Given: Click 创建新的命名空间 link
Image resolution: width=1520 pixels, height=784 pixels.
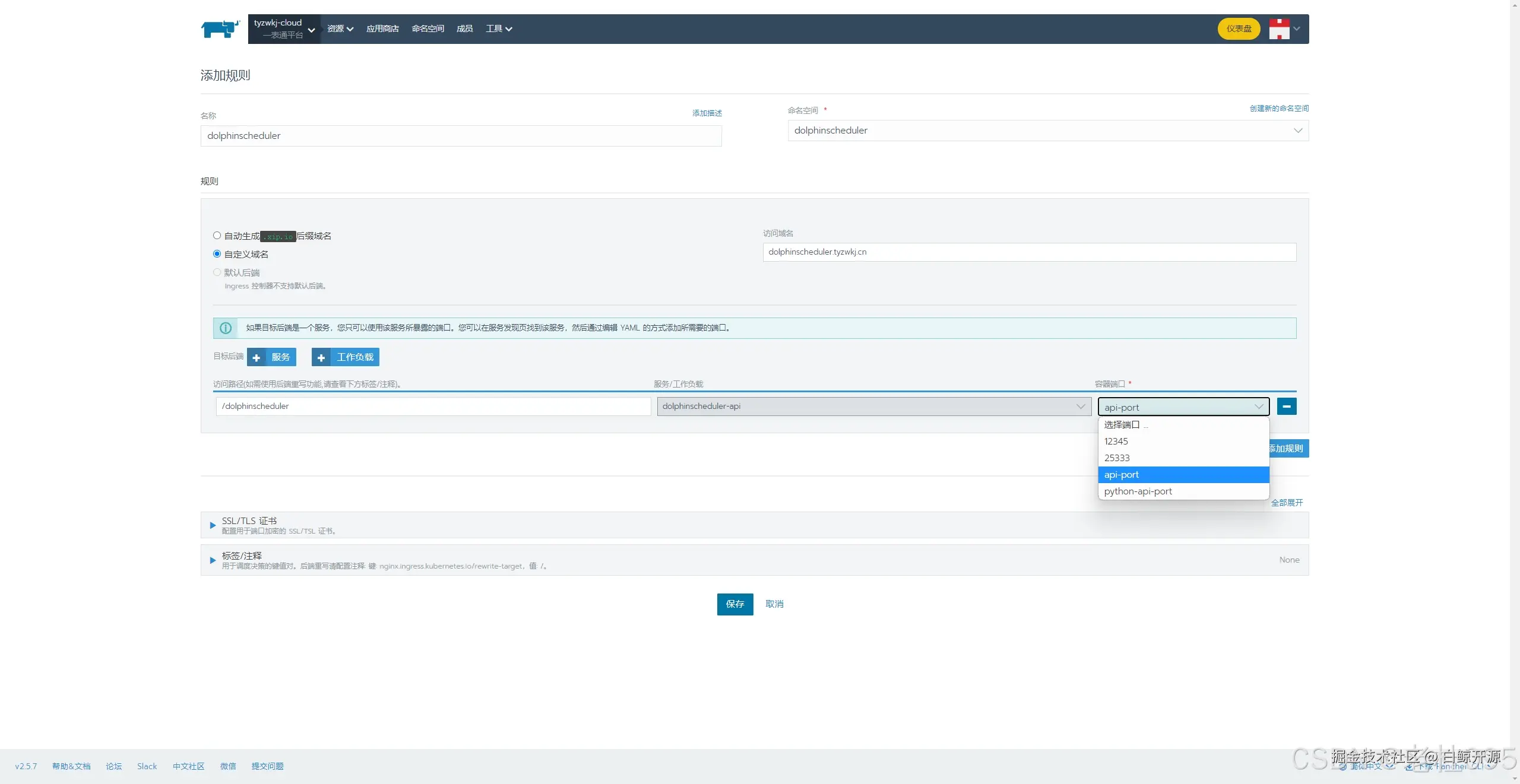Looking at the screenshot, I should [1279, 108].
